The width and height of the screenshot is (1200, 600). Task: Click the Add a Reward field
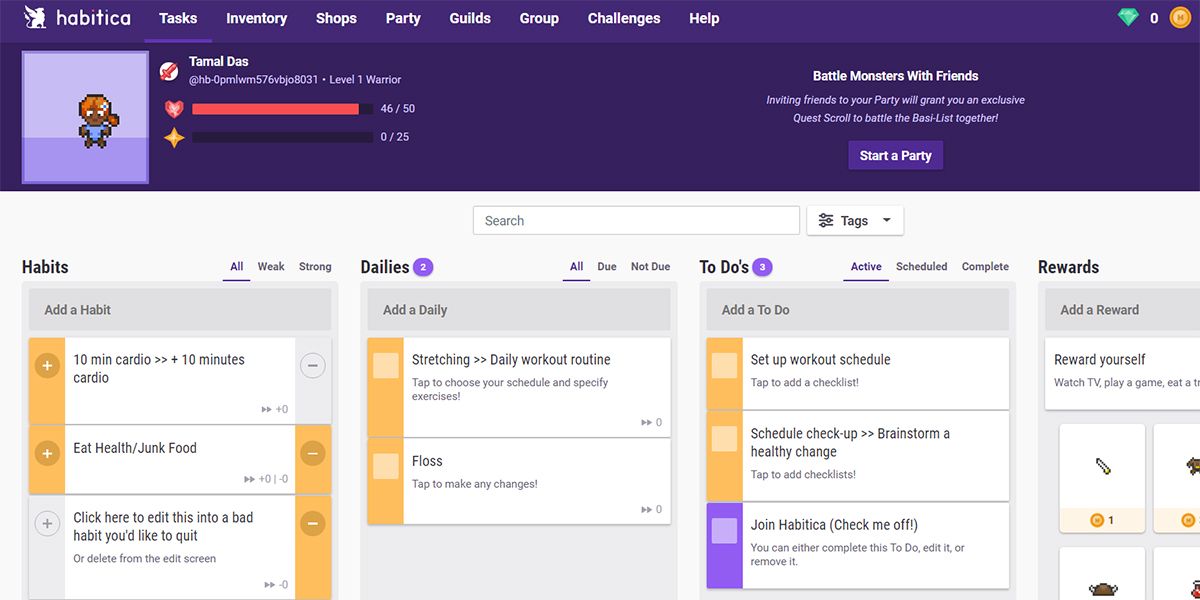[x=1122, y=310]
